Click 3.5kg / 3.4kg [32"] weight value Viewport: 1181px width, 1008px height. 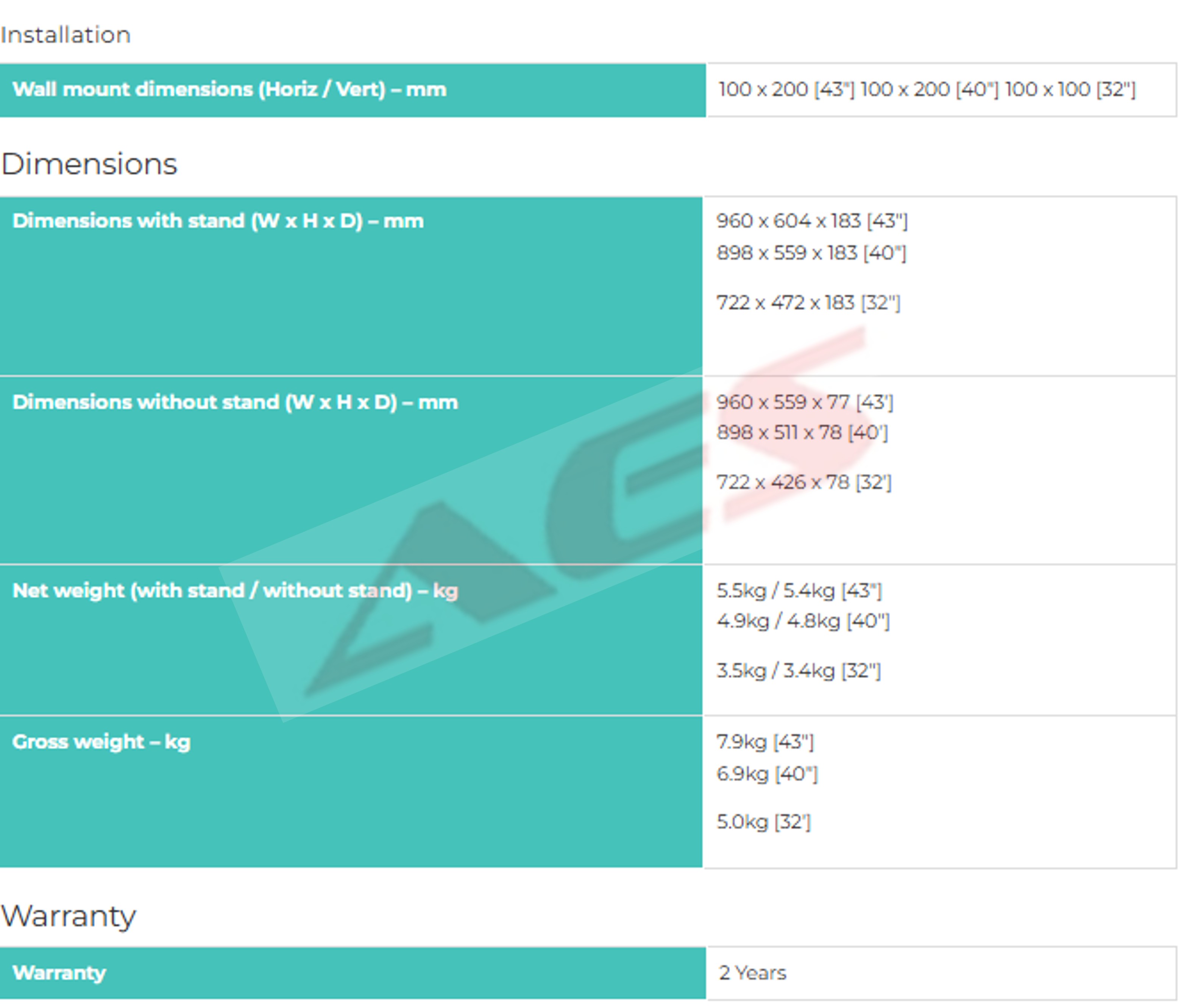pos(798,671)
